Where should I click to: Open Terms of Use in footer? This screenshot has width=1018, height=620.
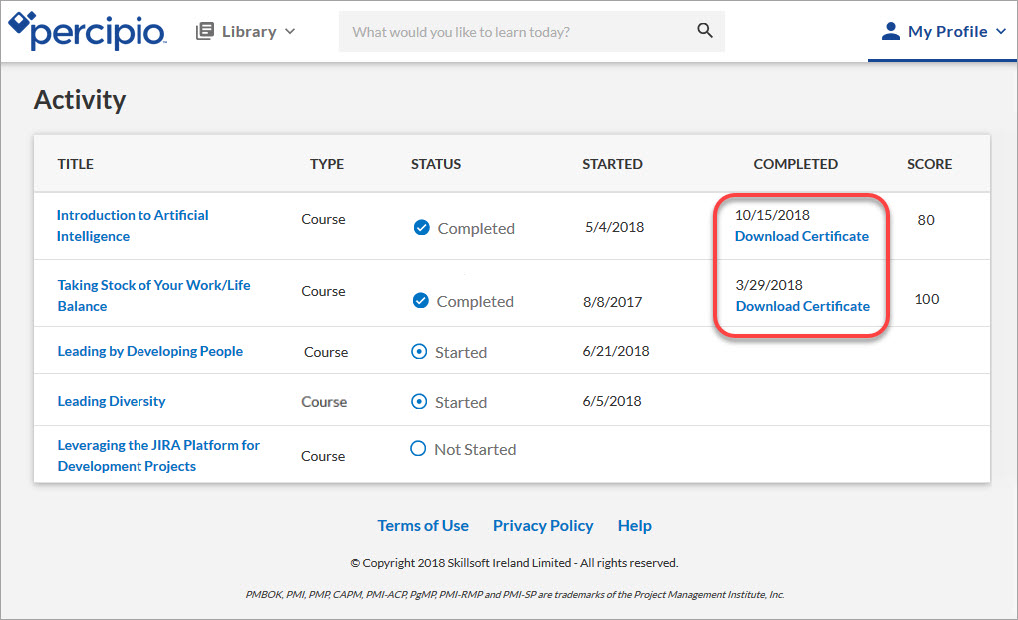[x=423, y=526]
